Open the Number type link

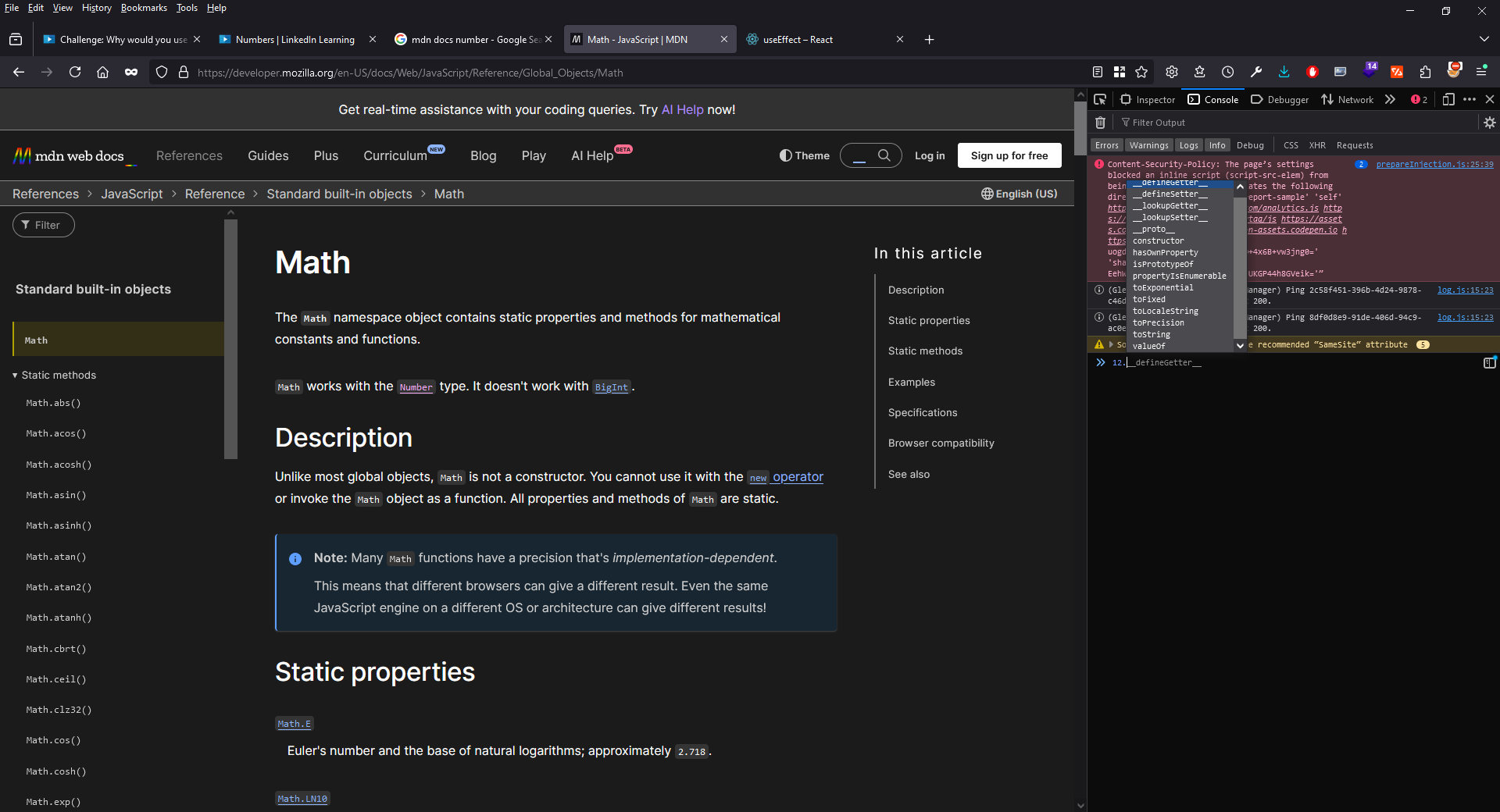[416, 386]
